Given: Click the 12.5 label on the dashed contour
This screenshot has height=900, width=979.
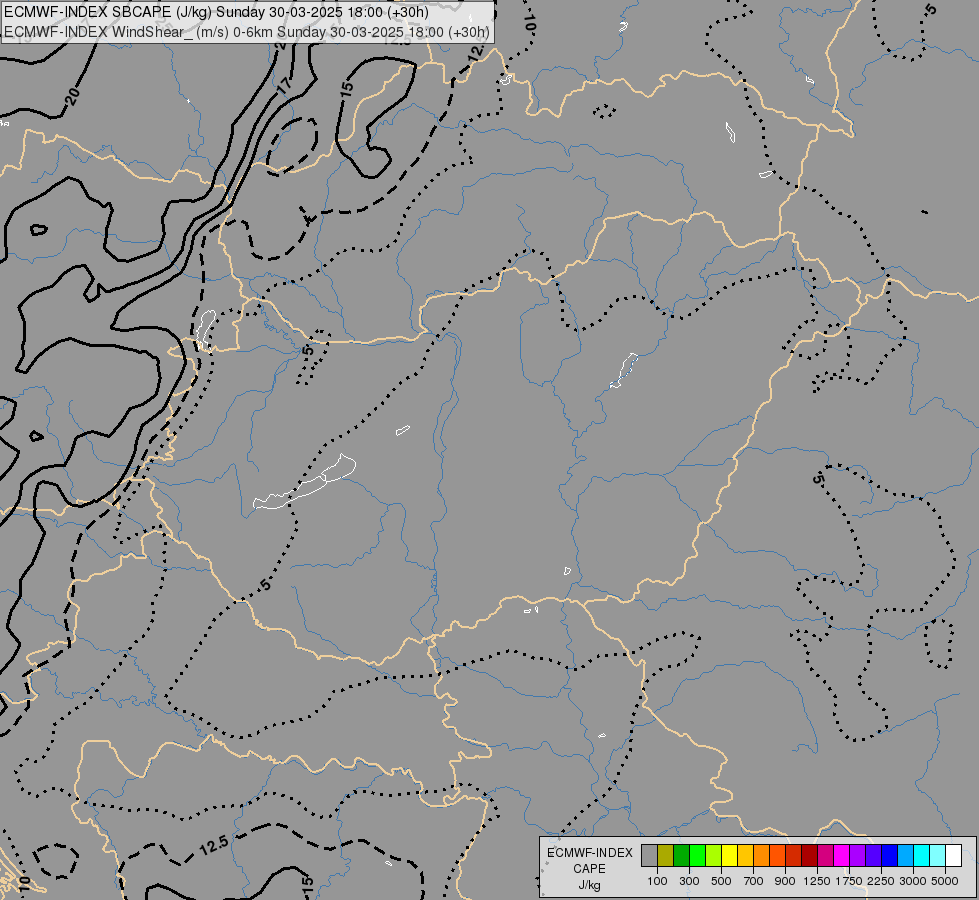Looking at the screenshot, I should point(214,846).
